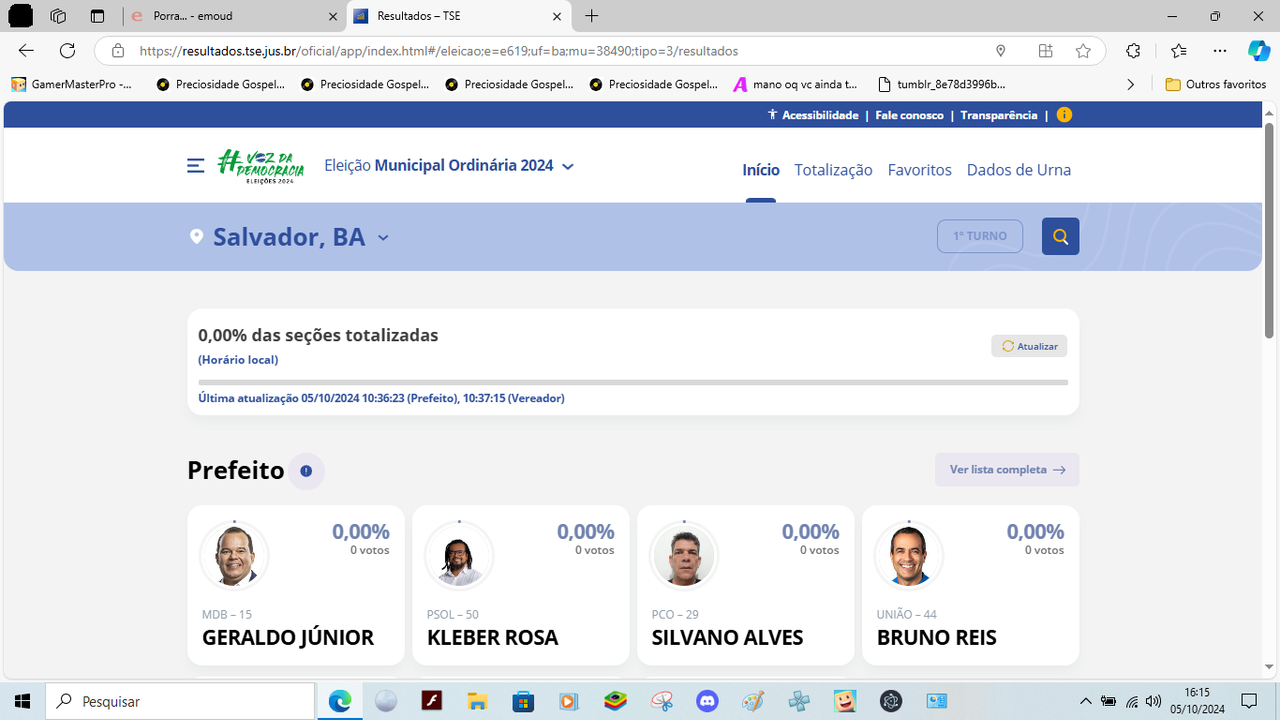The image size is (1280, 720).
Task: Select Silvano Alves candidate photo
Action: click(x=684, y=555)
